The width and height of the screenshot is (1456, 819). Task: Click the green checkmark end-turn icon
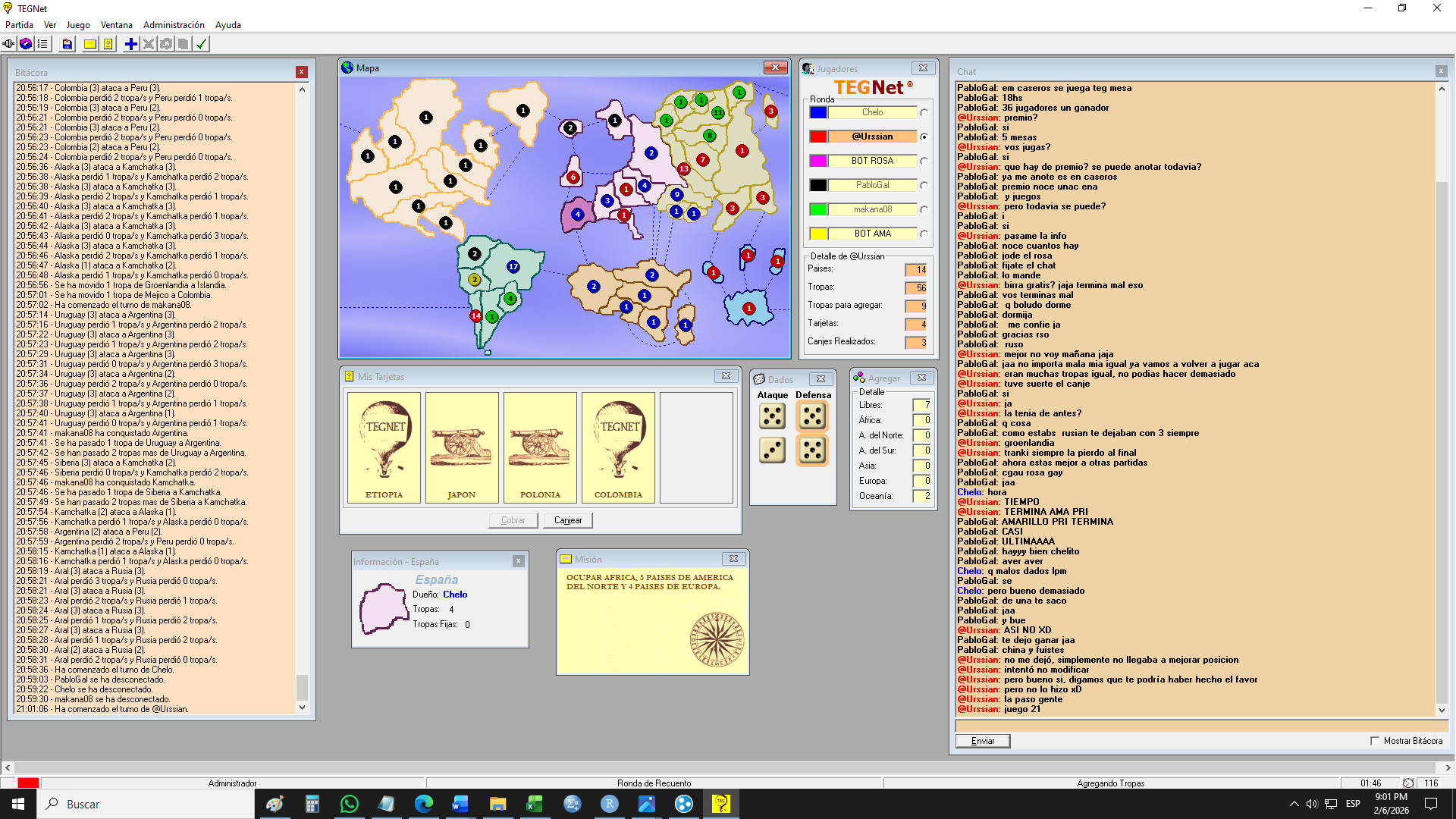point(202,44)
